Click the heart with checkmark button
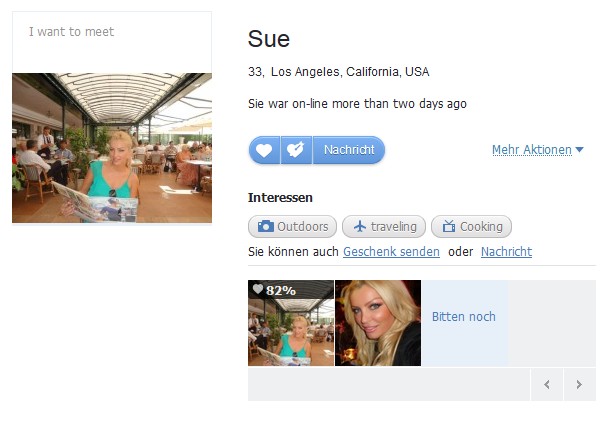The height and width of the screenshot is (422, 611). [296, 150]
